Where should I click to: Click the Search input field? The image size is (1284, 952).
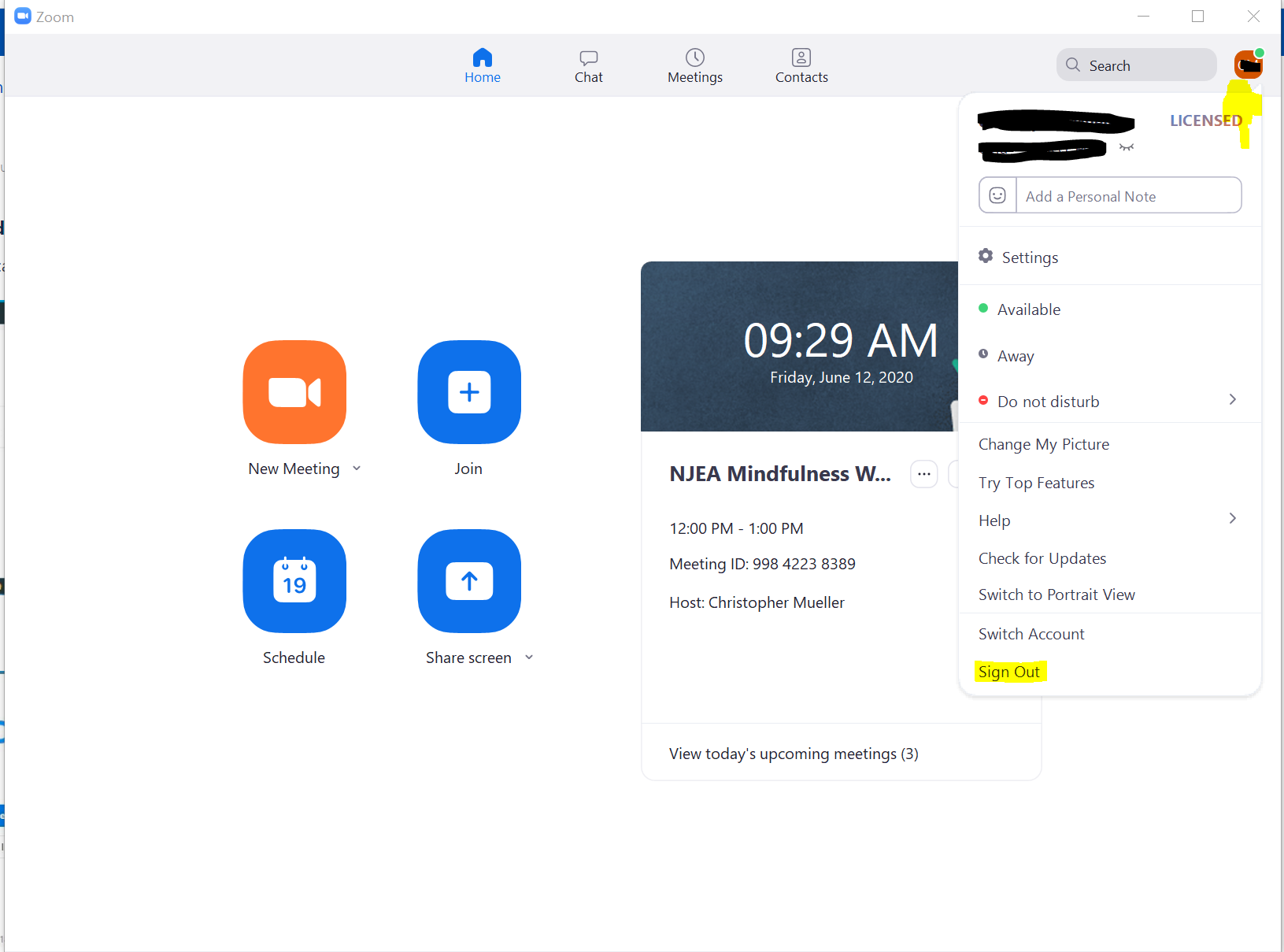[x=1137, y=65]
